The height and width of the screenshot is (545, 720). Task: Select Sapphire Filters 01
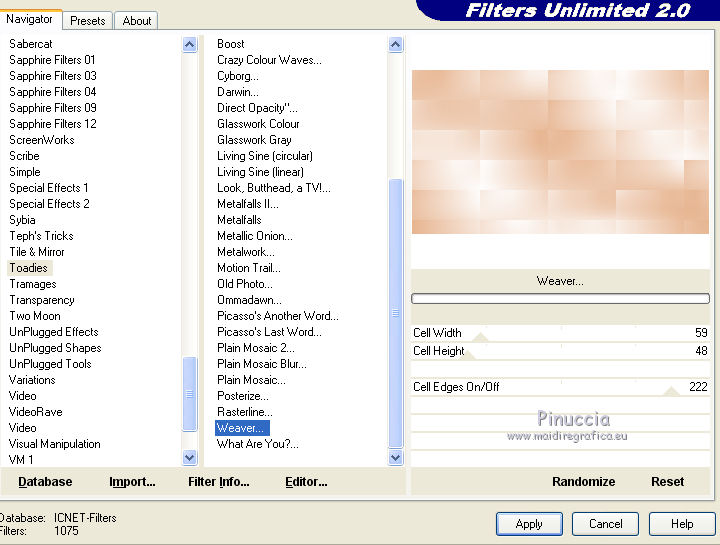click(52, 60)
